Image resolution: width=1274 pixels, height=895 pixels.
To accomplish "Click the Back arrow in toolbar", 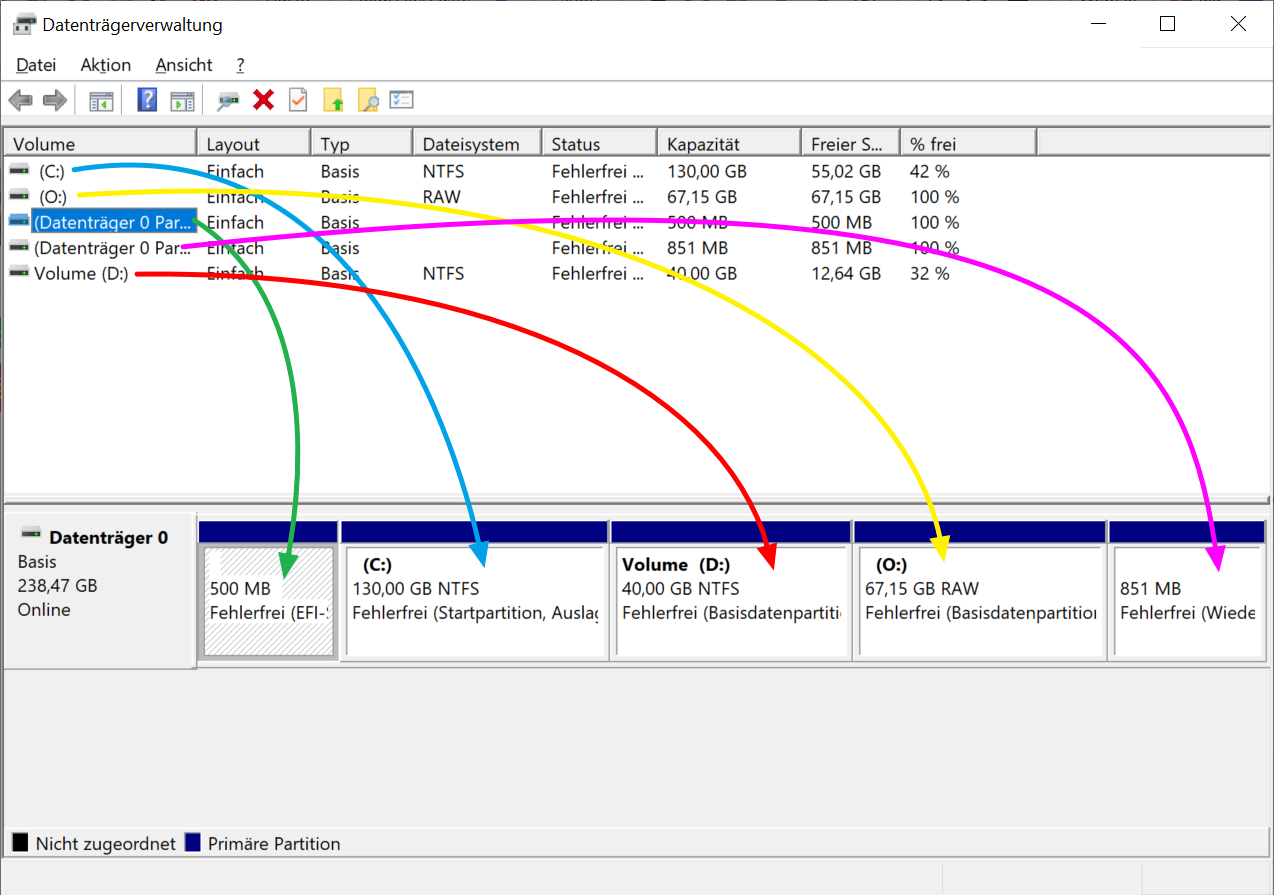I will pyautogui.click(x=21, y=100).
